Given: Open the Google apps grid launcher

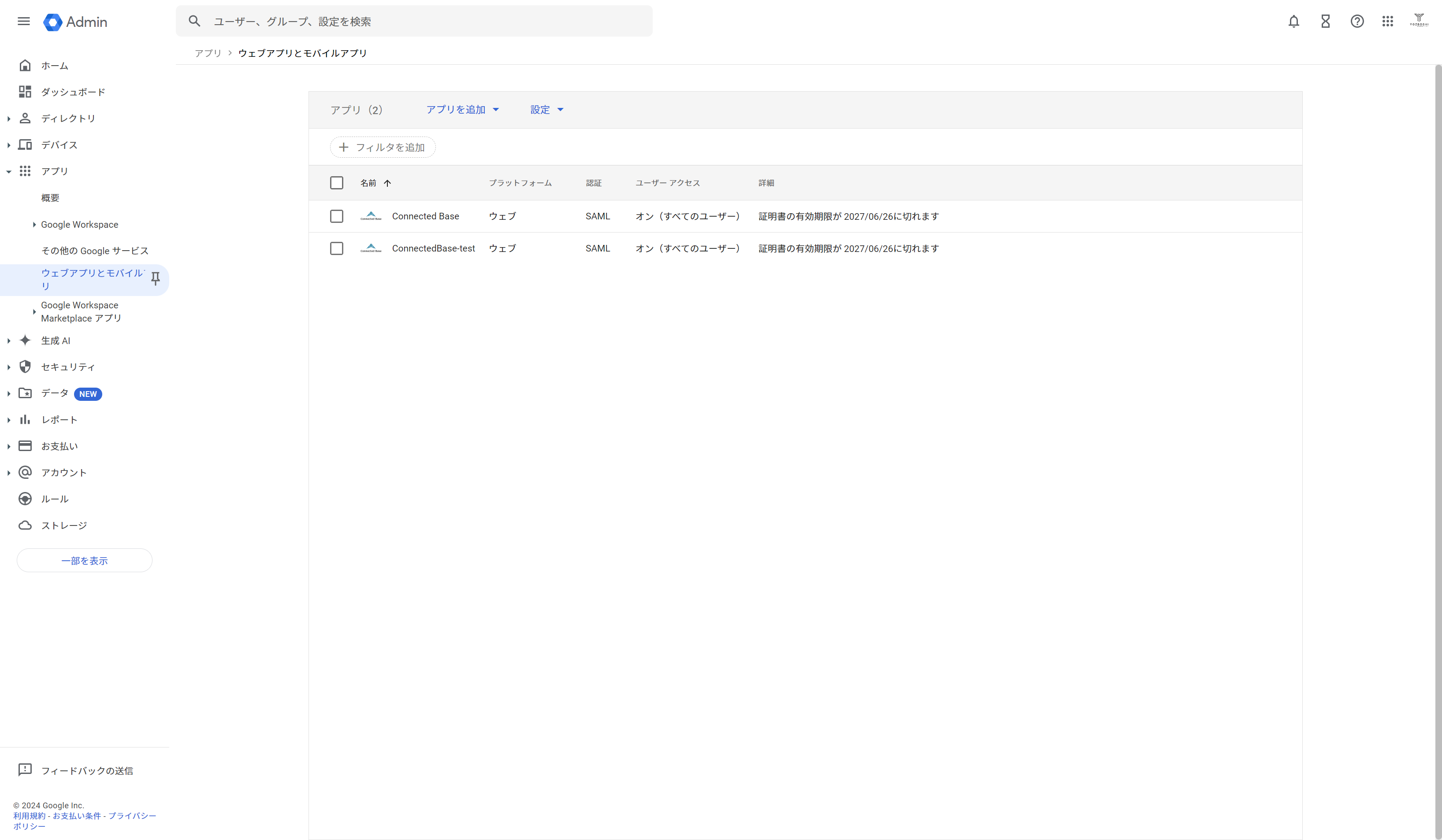Looking at the screenshot, I should (x=1388, y=22).
